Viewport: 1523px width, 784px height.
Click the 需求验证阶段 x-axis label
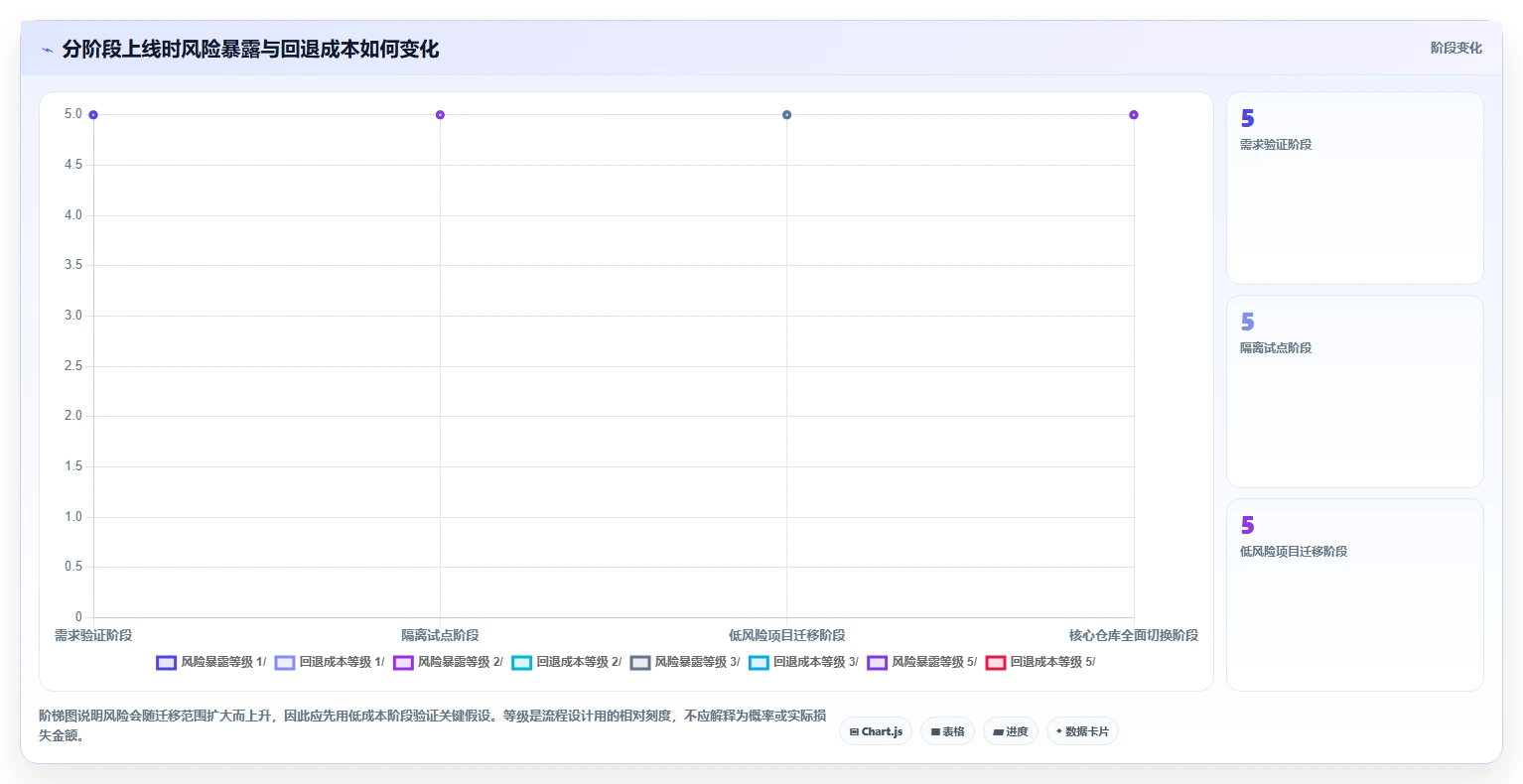click(x=93, y=635)
